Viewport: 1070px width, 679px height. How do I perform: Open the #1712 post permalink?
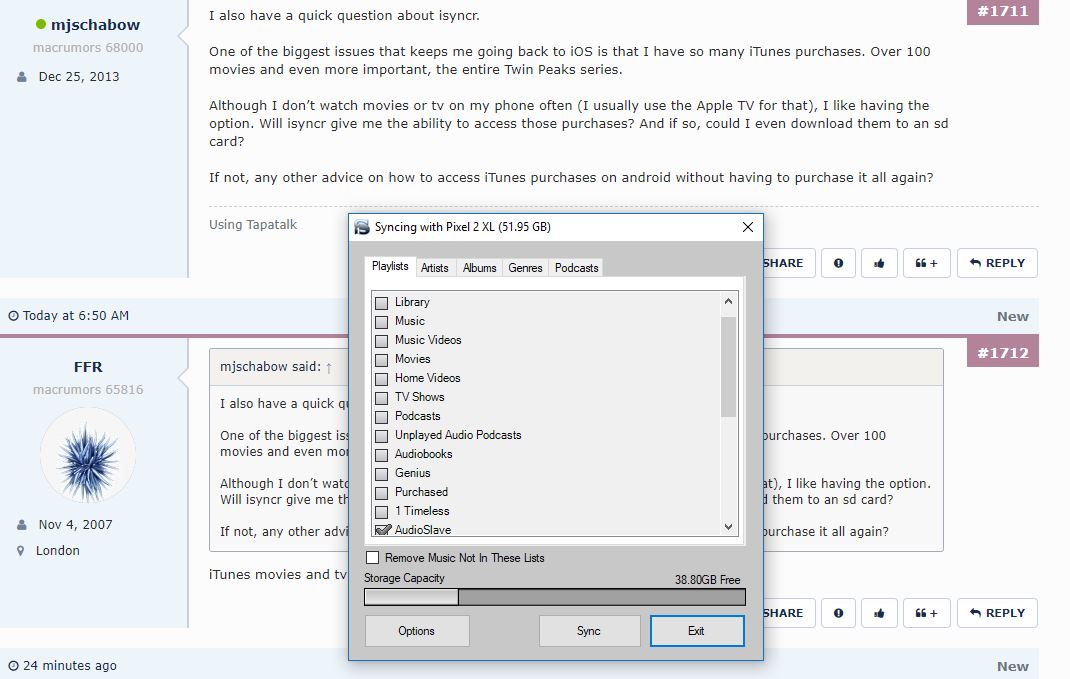tap(1002, 352)
